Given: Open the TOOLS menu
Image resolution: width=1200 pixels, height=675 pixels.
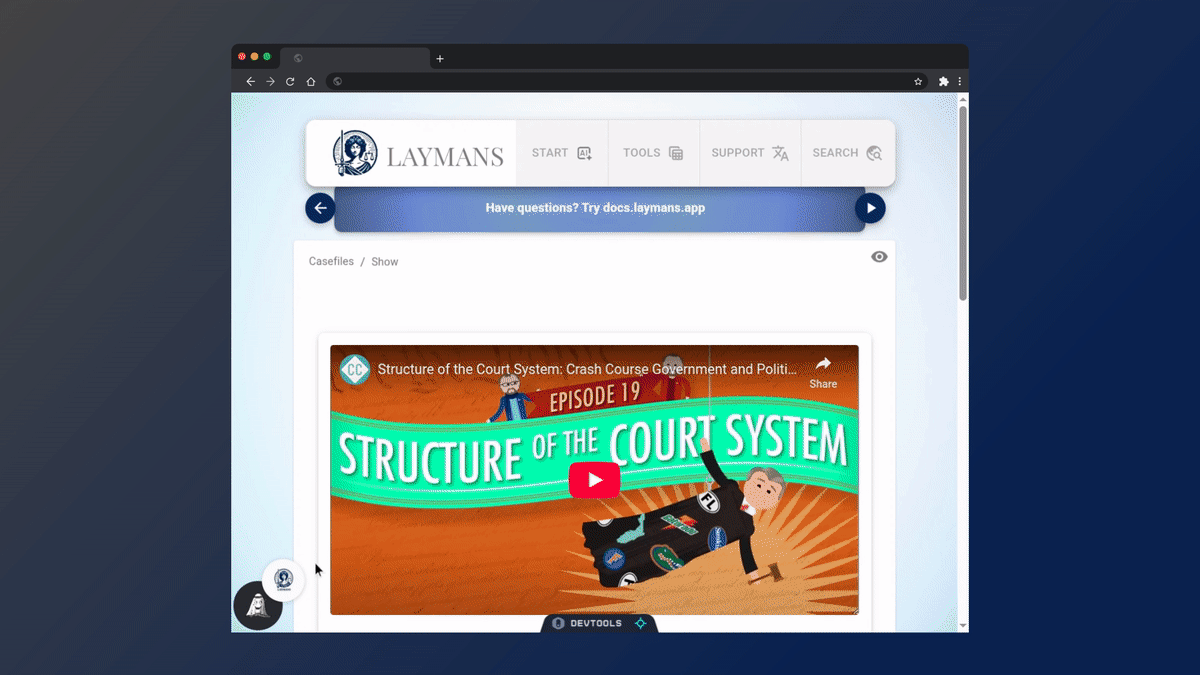Looking at the screenshot, I should (x=653, y=153).
